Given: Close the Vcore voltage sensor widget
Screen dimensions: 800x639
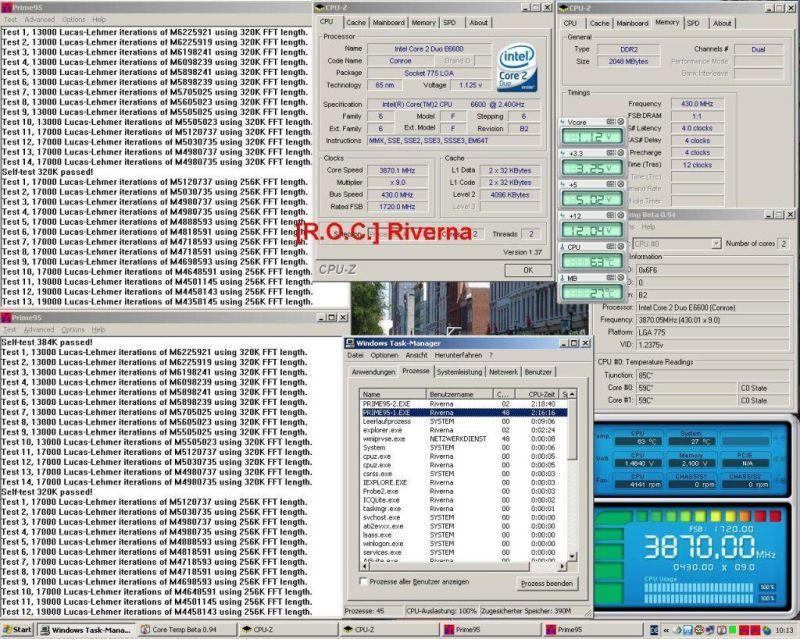Looking at the screenshot, I should 621,122.
